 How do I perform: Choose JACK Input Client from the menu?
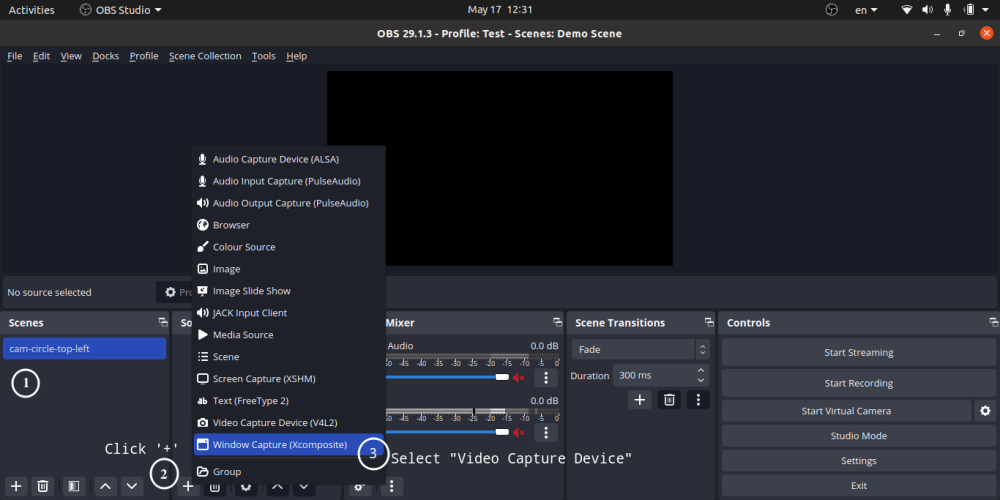(x=289, y=313)
